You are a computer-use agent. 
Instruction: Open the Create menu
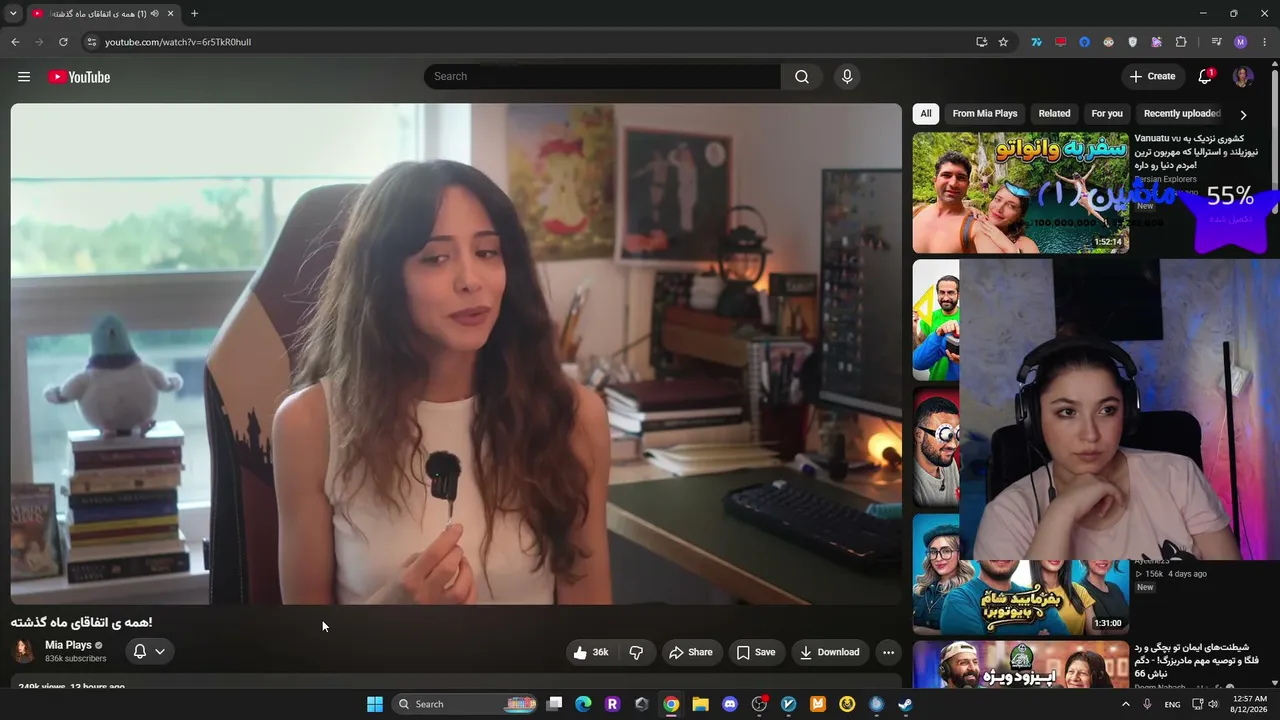click(1153, 77)
